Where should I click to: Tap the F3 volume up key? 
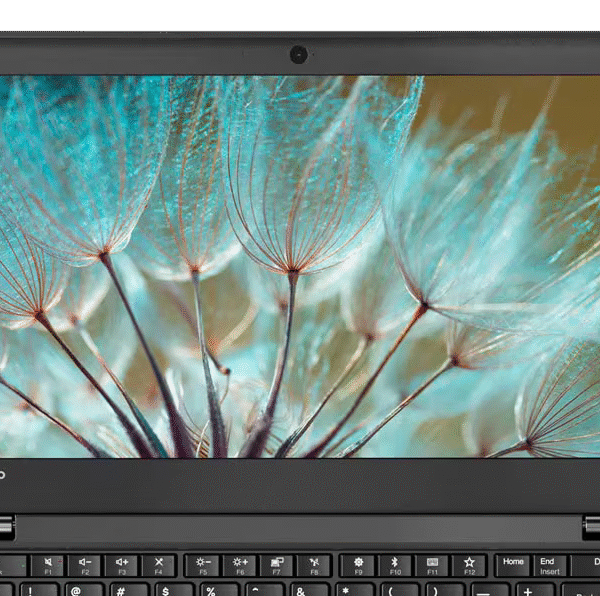122,566
